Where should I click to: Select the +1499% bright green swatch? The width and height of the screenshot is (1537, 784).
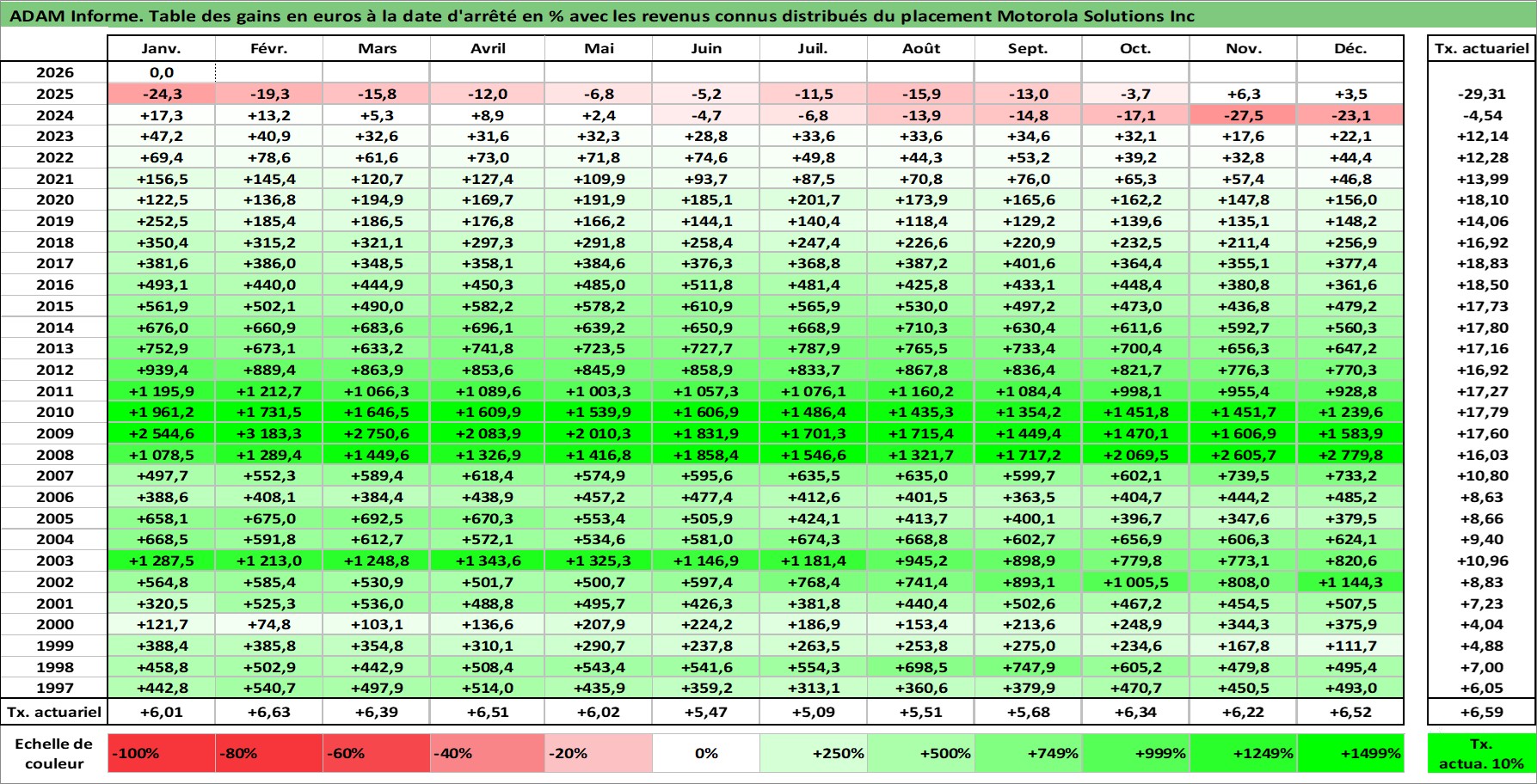point(1350,753)
